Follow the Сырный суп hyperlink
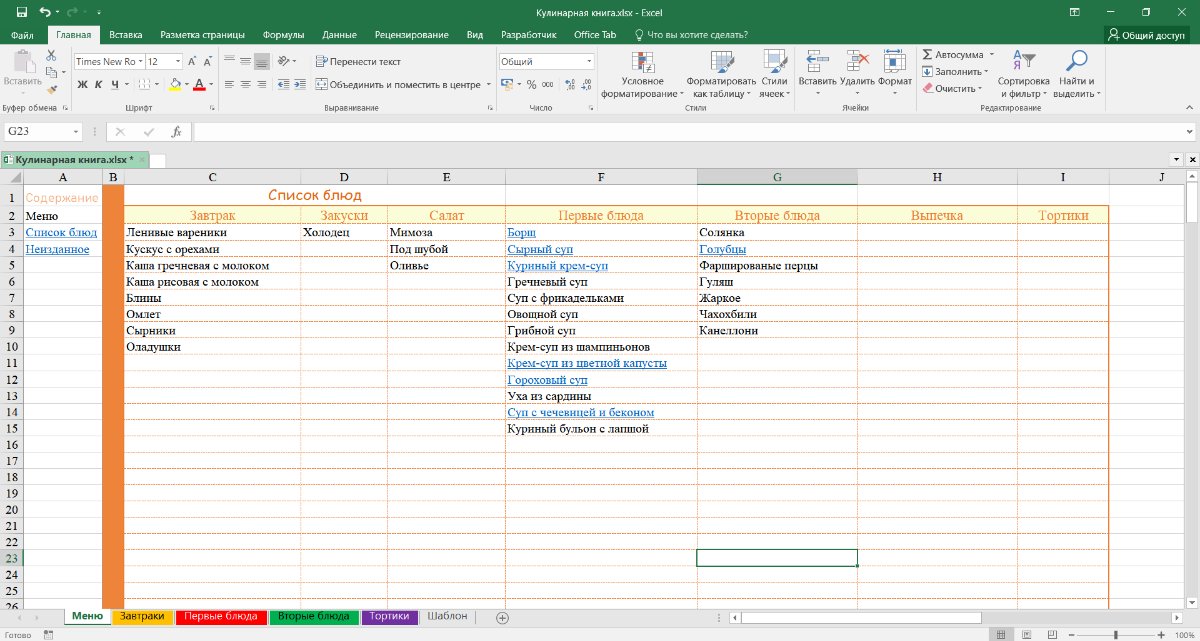The width and height of the screenshot is (1200, 641). click(x=539, y=249)
